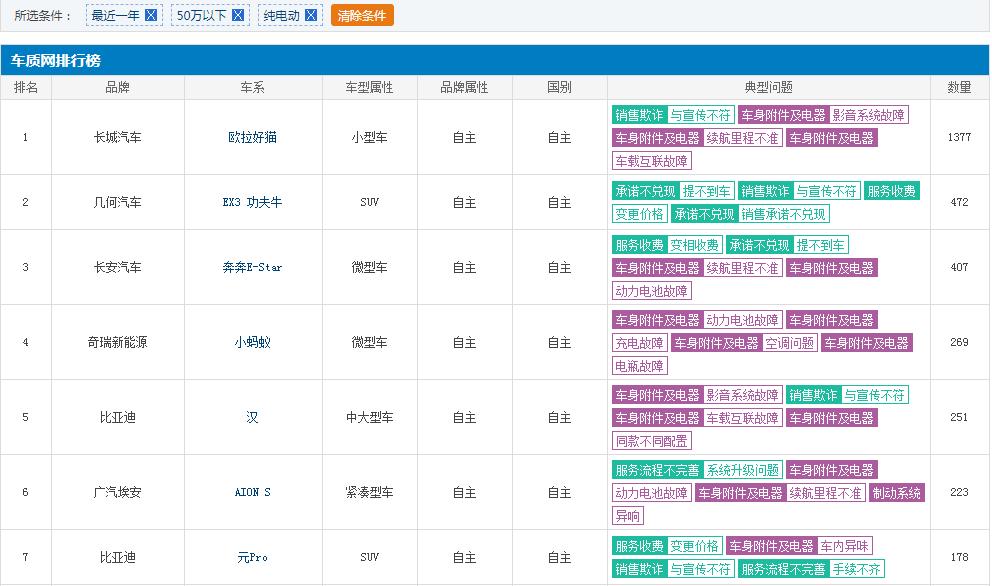Open the 排名 column header
The width and height of the screenshot is (992, 586).
(x=26, y=87)
